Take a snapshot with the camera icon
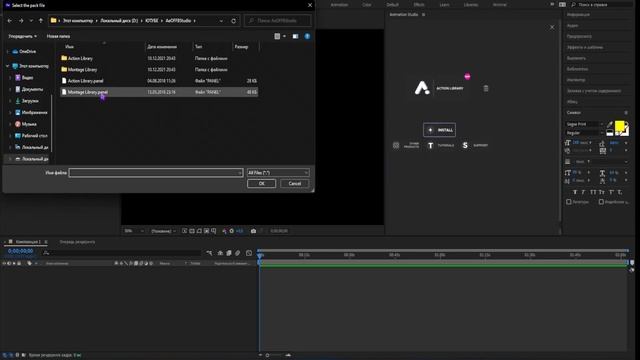 tap(253, 231)
